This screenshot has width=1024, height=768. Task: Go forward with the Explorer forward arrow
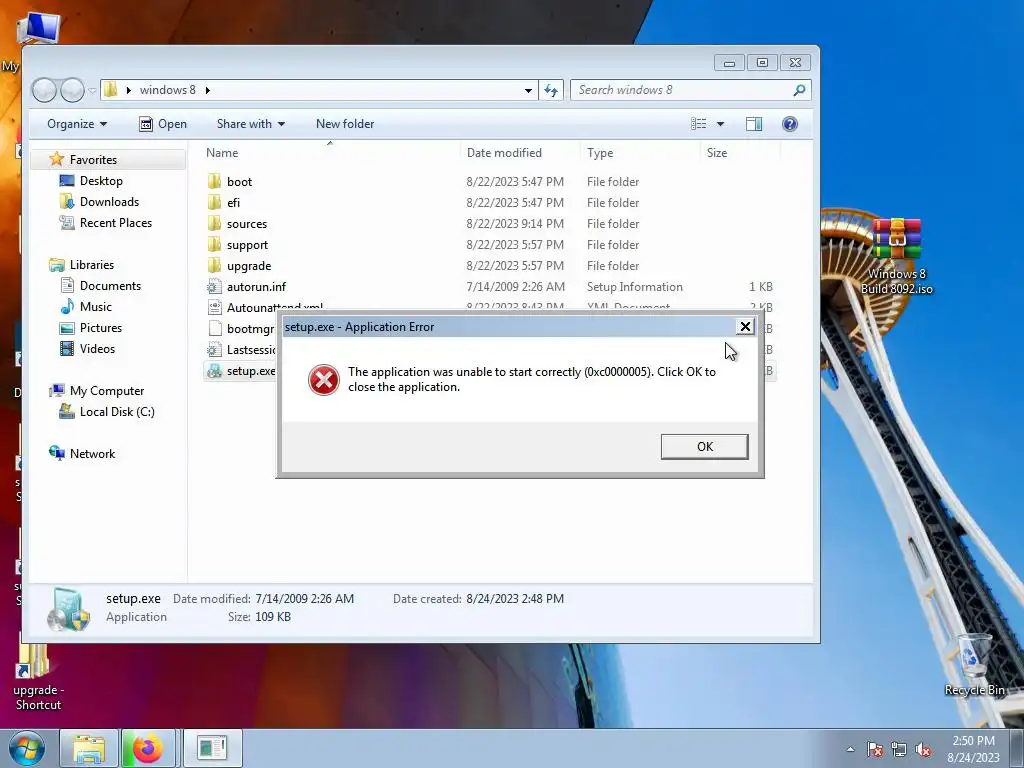pos(72,90)
